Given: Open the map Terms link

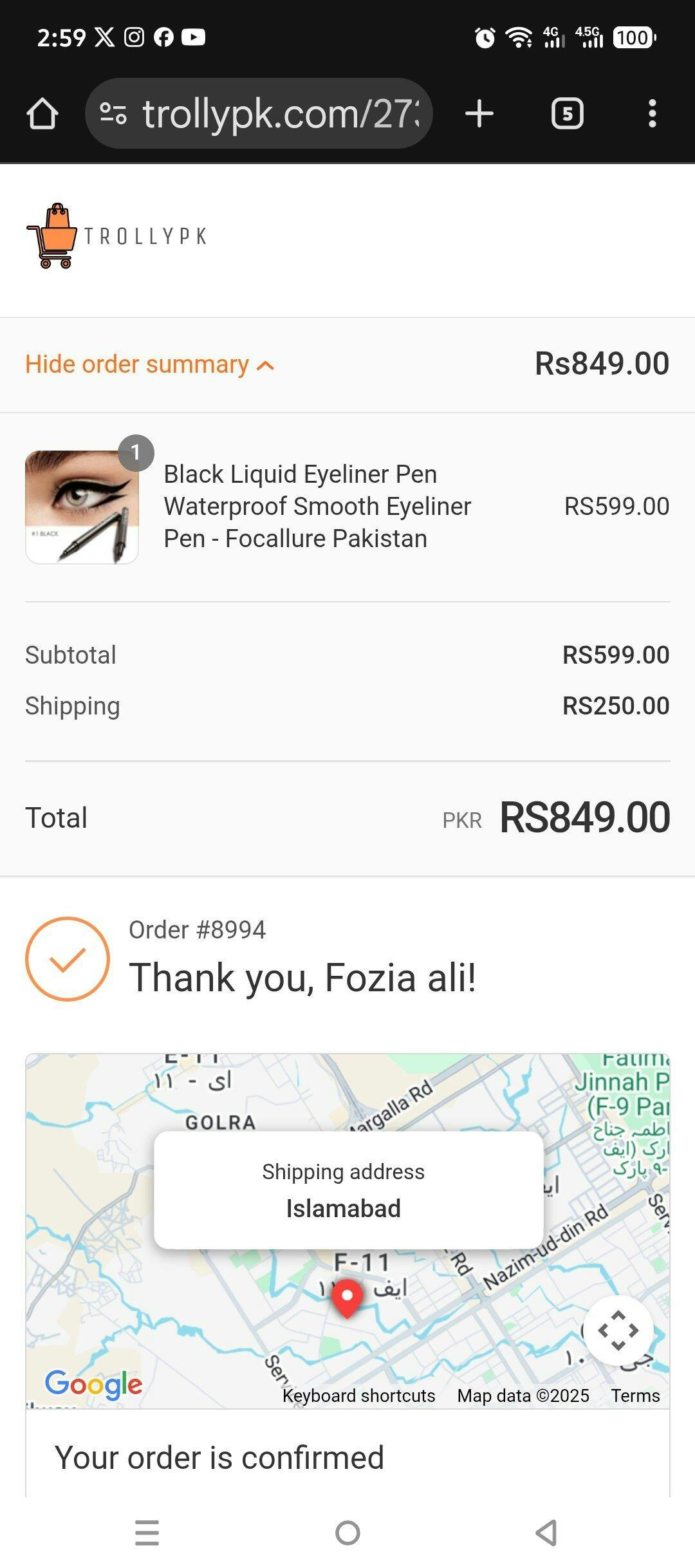Looking at the screenshot, I should tap(635, 1395).
